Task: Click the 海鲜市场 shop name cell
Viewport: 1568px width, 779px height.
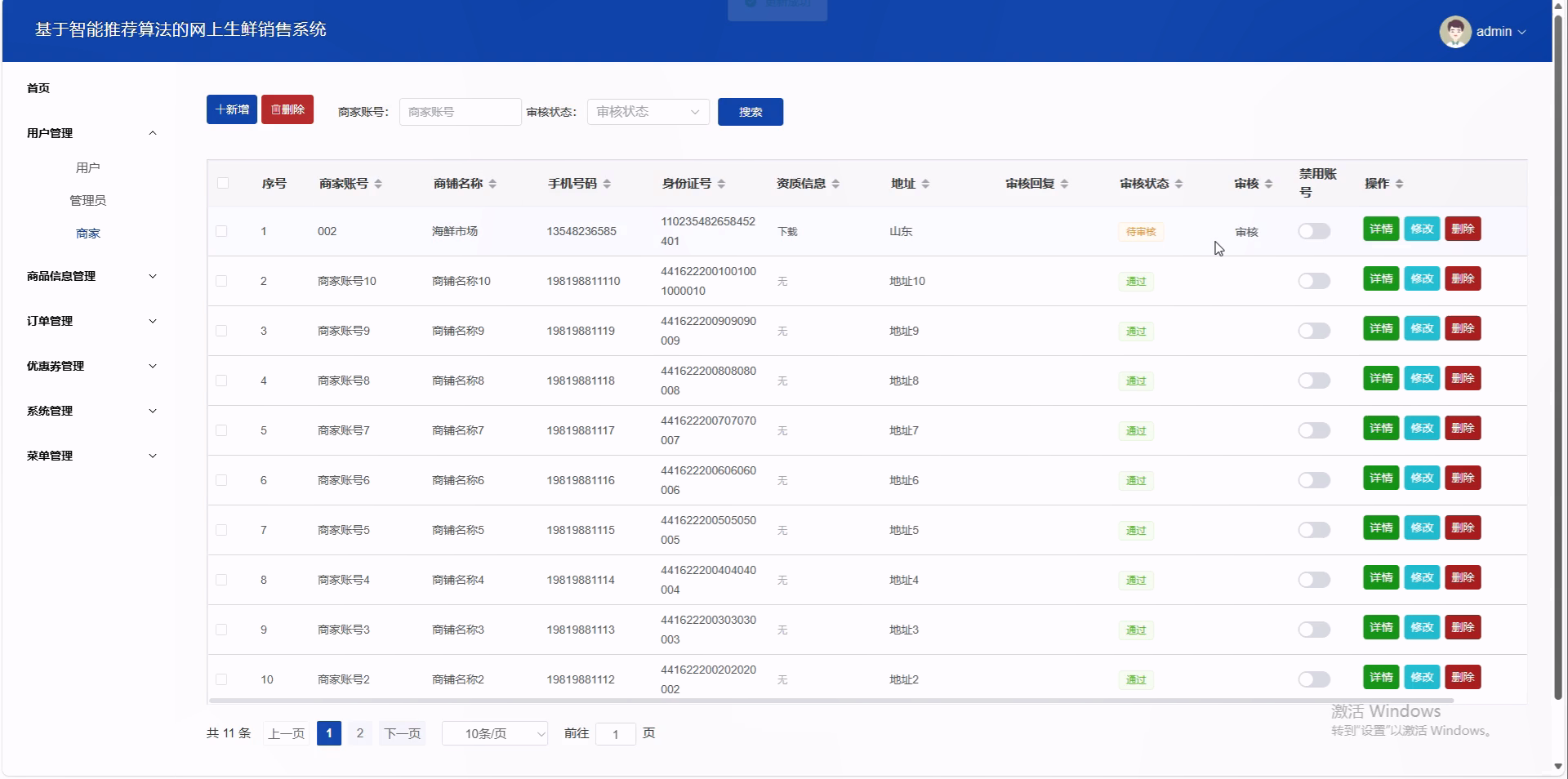Action: 455,231
